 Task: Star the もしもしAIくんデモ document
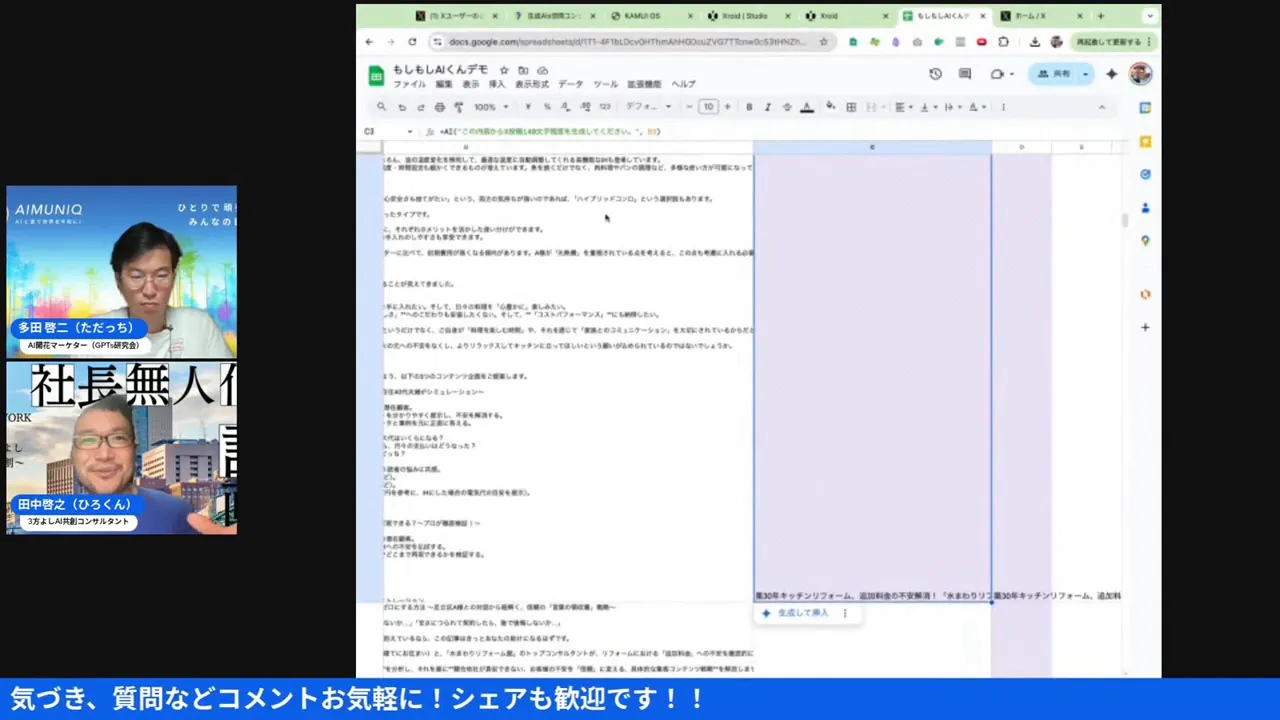point(504,70)
